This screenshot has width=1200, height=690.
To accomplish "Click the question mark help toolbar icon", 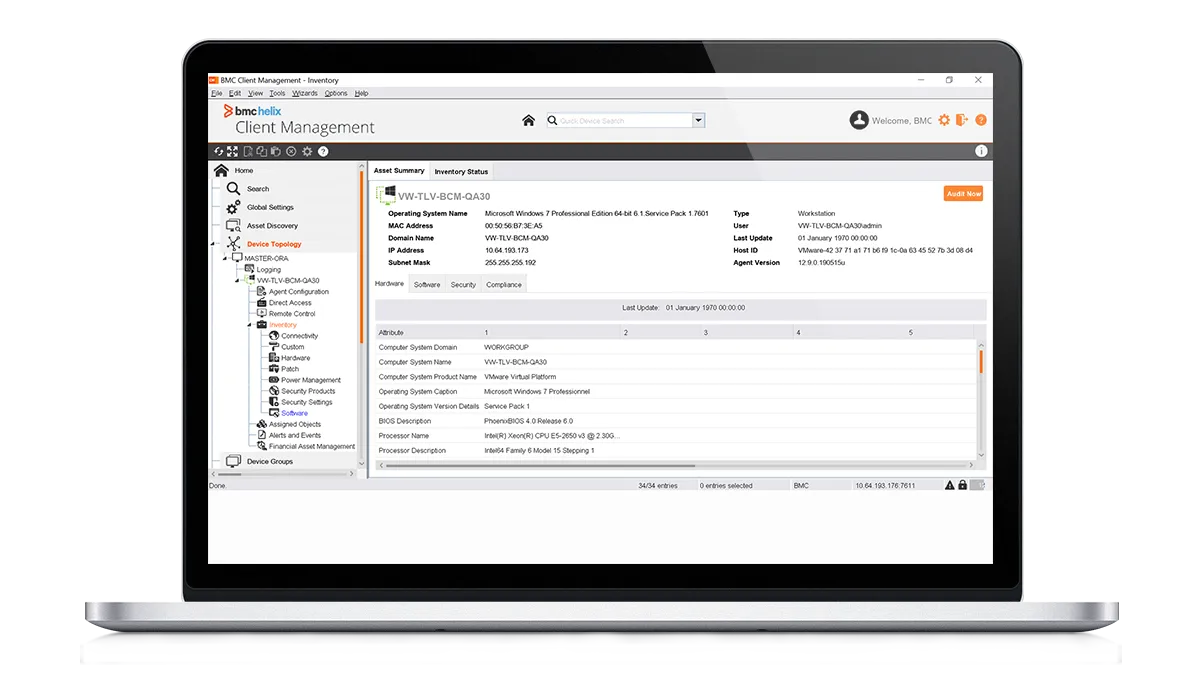I will coord(323,151).
